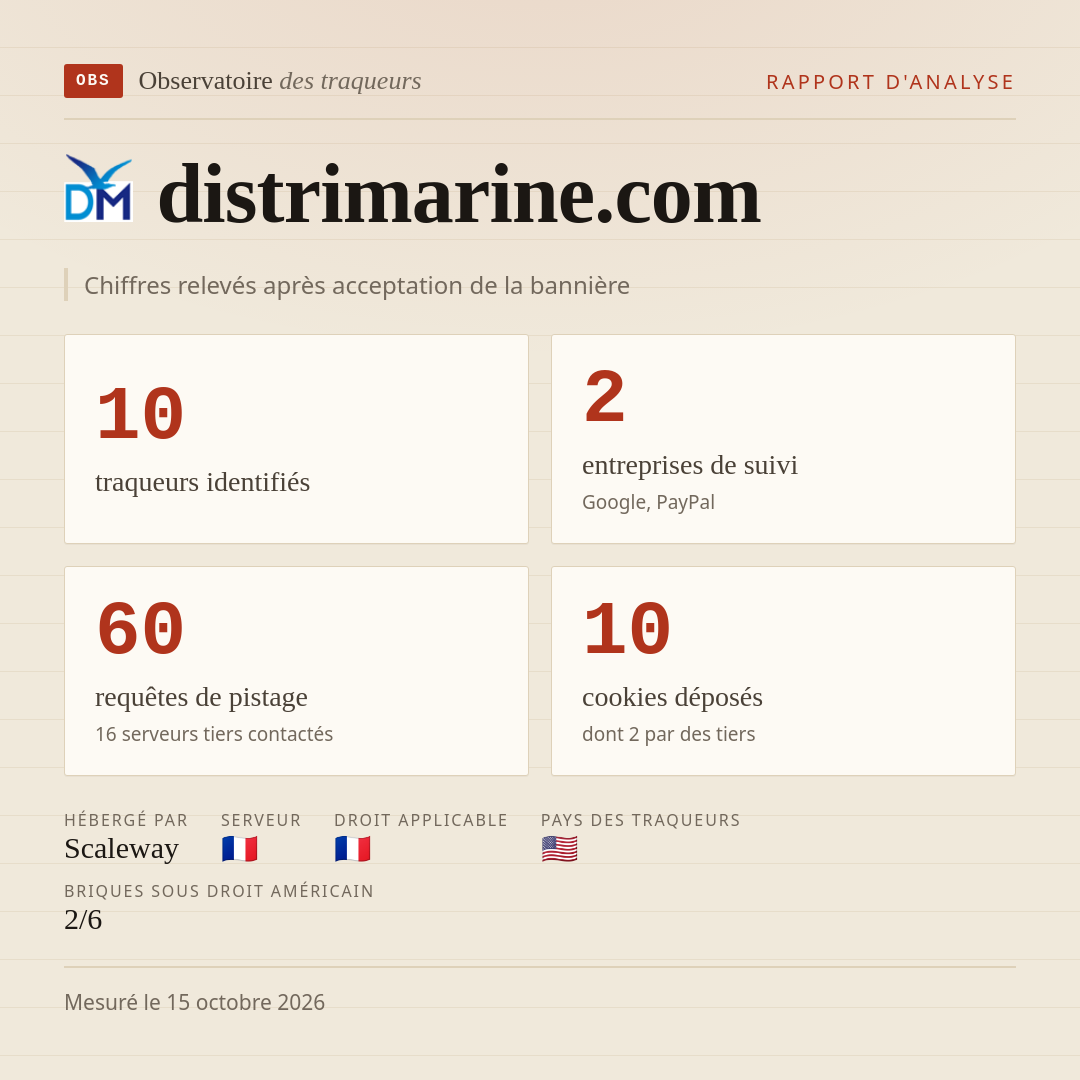The width and height of the screenshot is (1080, 1080).
Task: Click the Droit applicable label
Action: tap(421, 820)
